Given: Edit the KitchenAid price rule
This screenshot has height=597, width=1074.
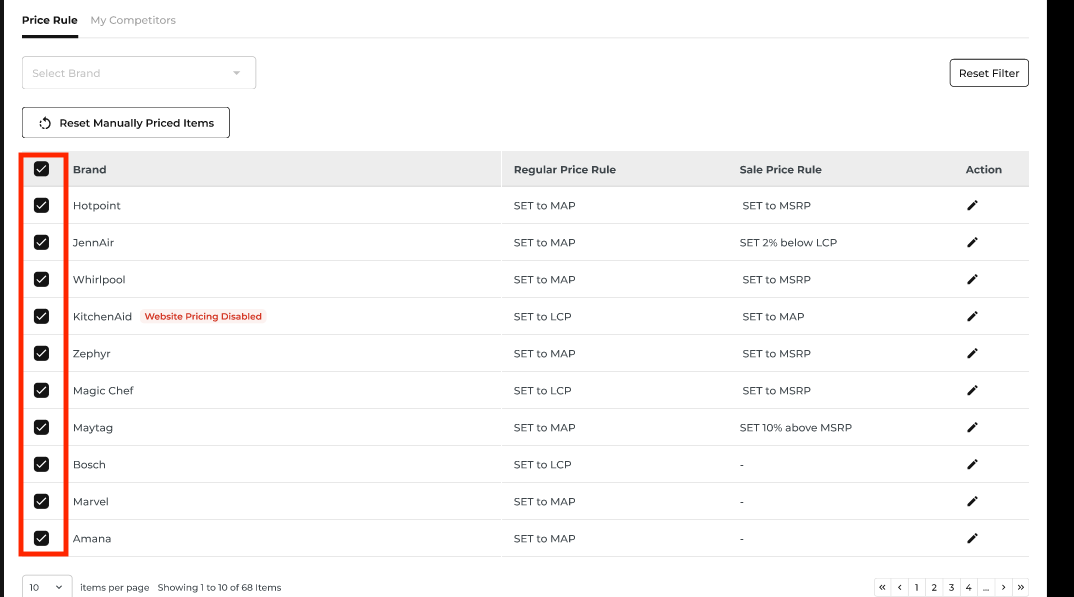Looking at the screenshot, I should (972, 316).
